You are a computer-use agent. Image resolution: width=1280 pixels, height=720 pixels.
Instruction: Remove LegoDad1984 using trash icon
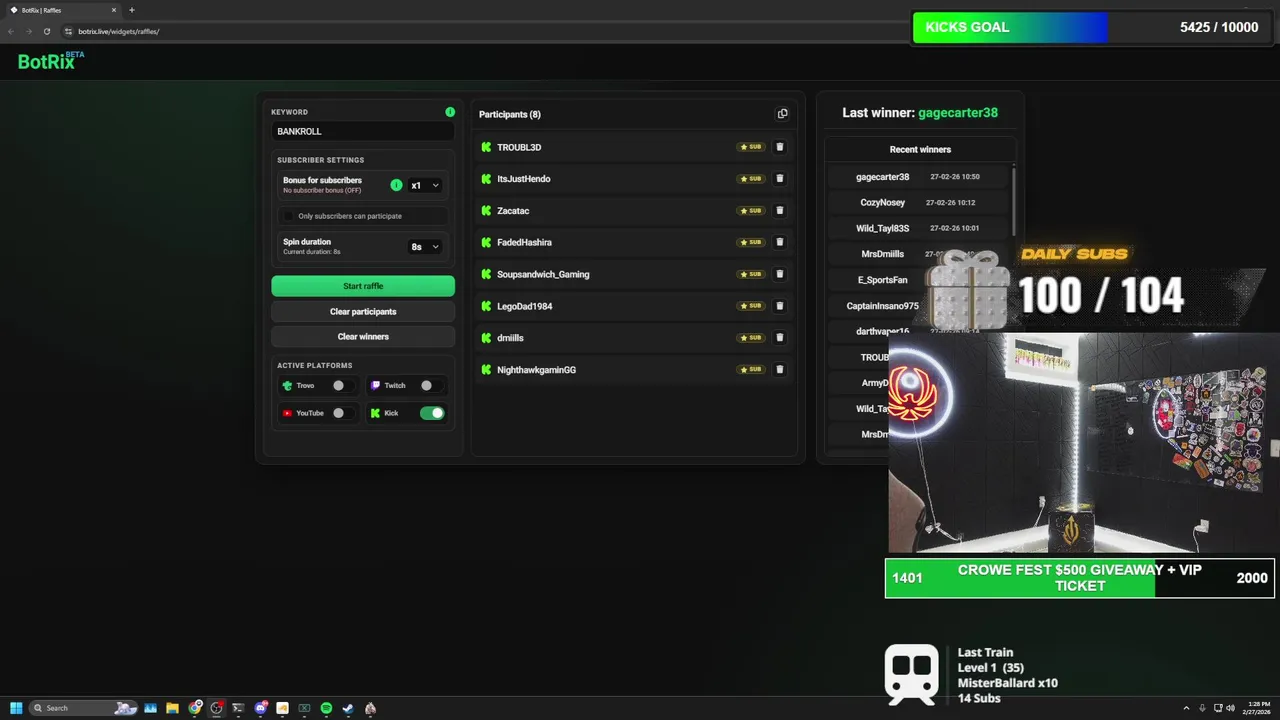[780, 306]
